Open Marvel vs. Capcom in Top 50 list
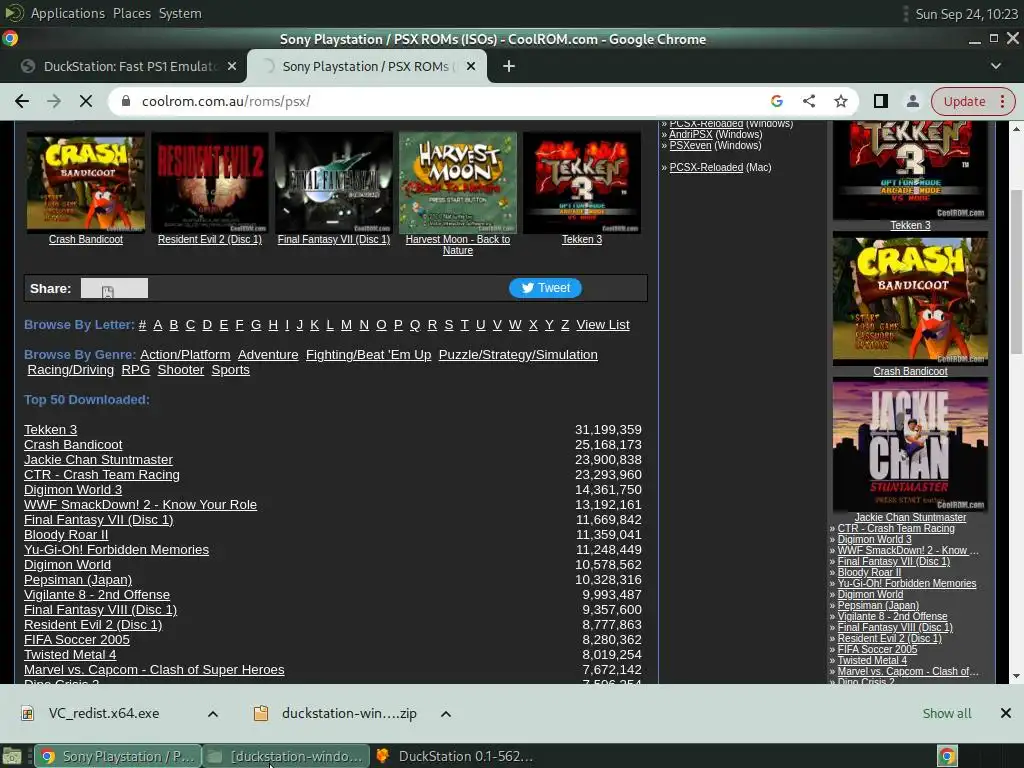The height and width of the screenshot is (768, 1024). point(154,670)
